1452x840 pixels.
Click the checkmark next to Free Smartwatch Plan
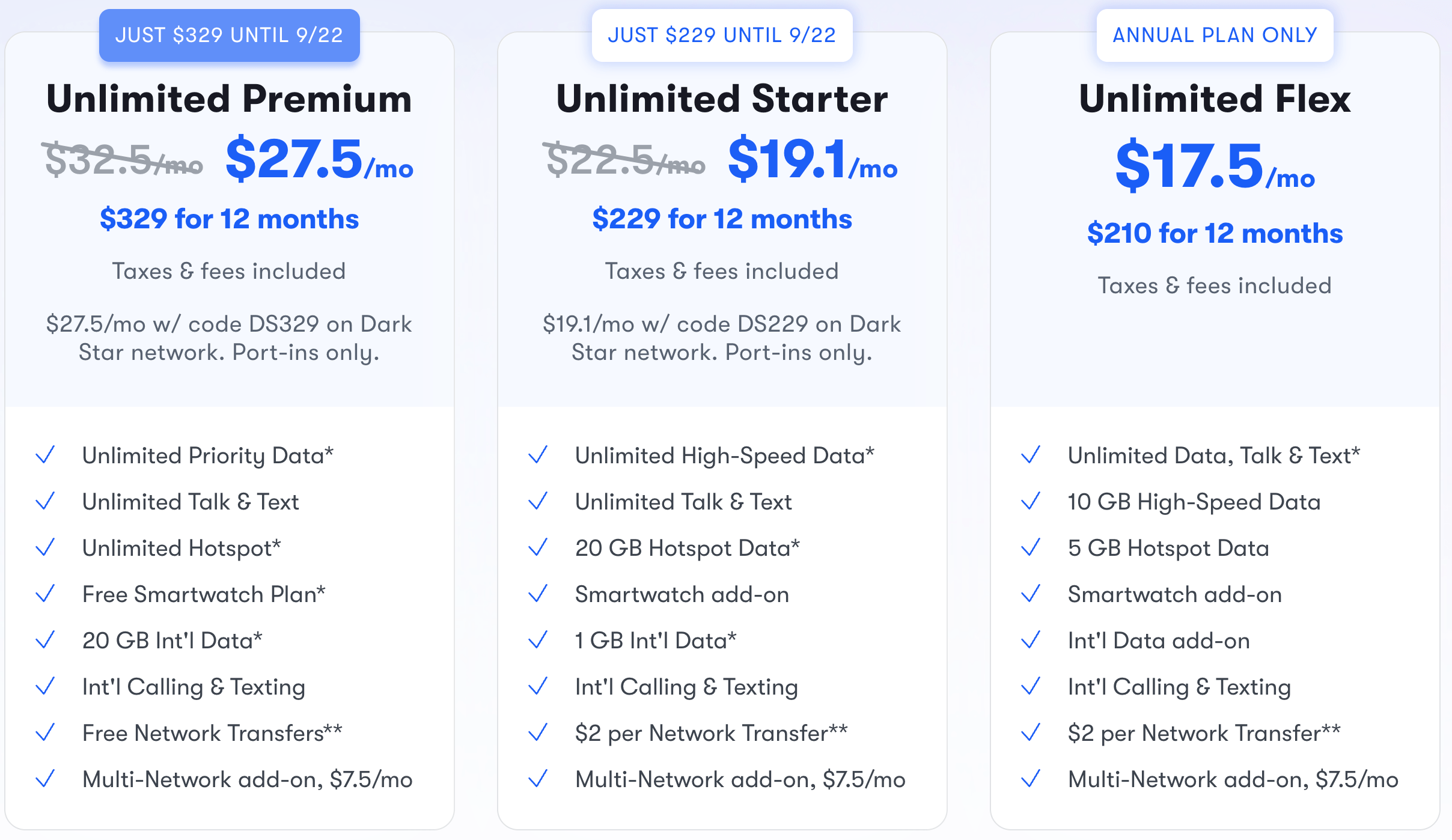coord(46,594)
